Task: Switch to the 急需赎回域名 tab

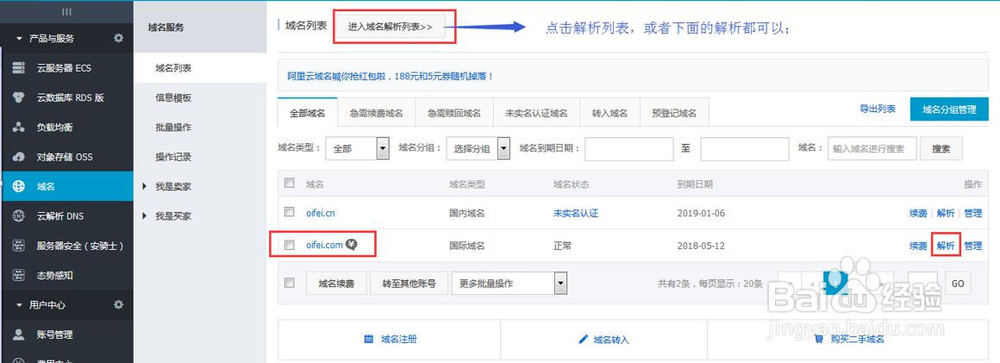Action: pyautogui.click(x=454, y=113)
